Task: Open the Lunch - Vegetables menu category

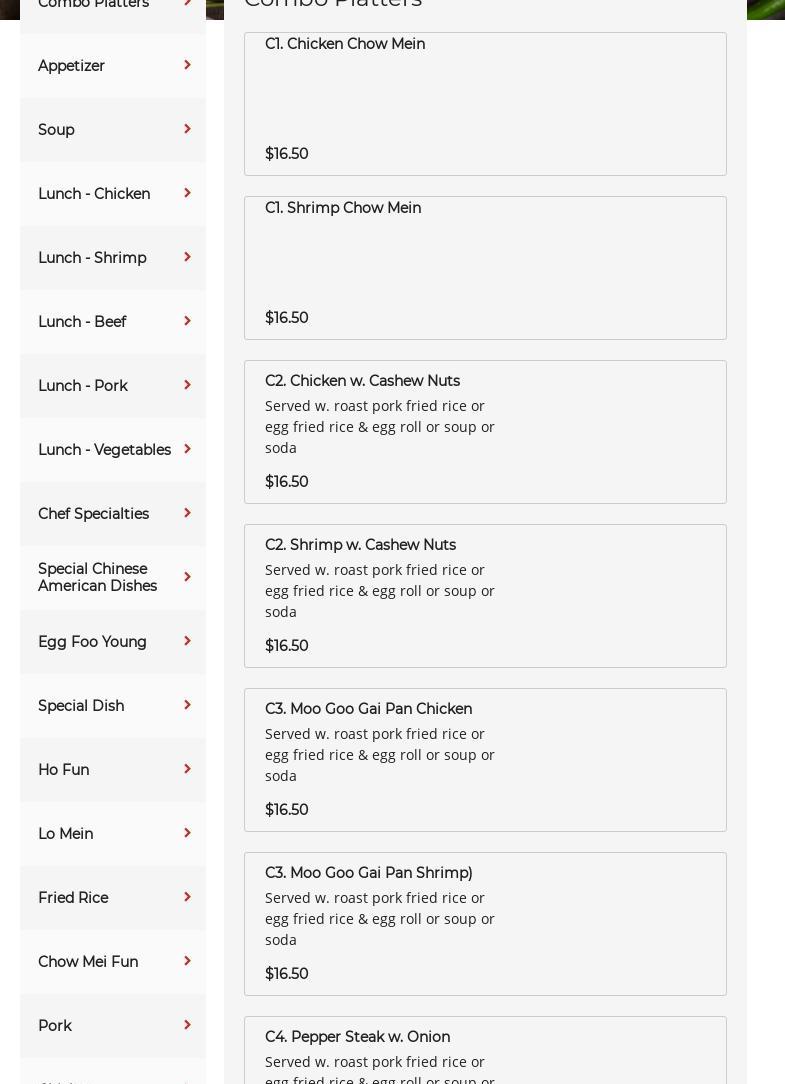Action: [104, 450]
